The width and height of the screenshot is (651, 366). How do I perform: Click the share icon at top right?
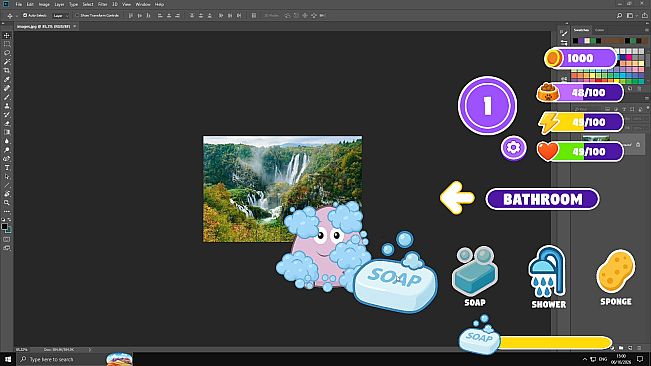644,15
